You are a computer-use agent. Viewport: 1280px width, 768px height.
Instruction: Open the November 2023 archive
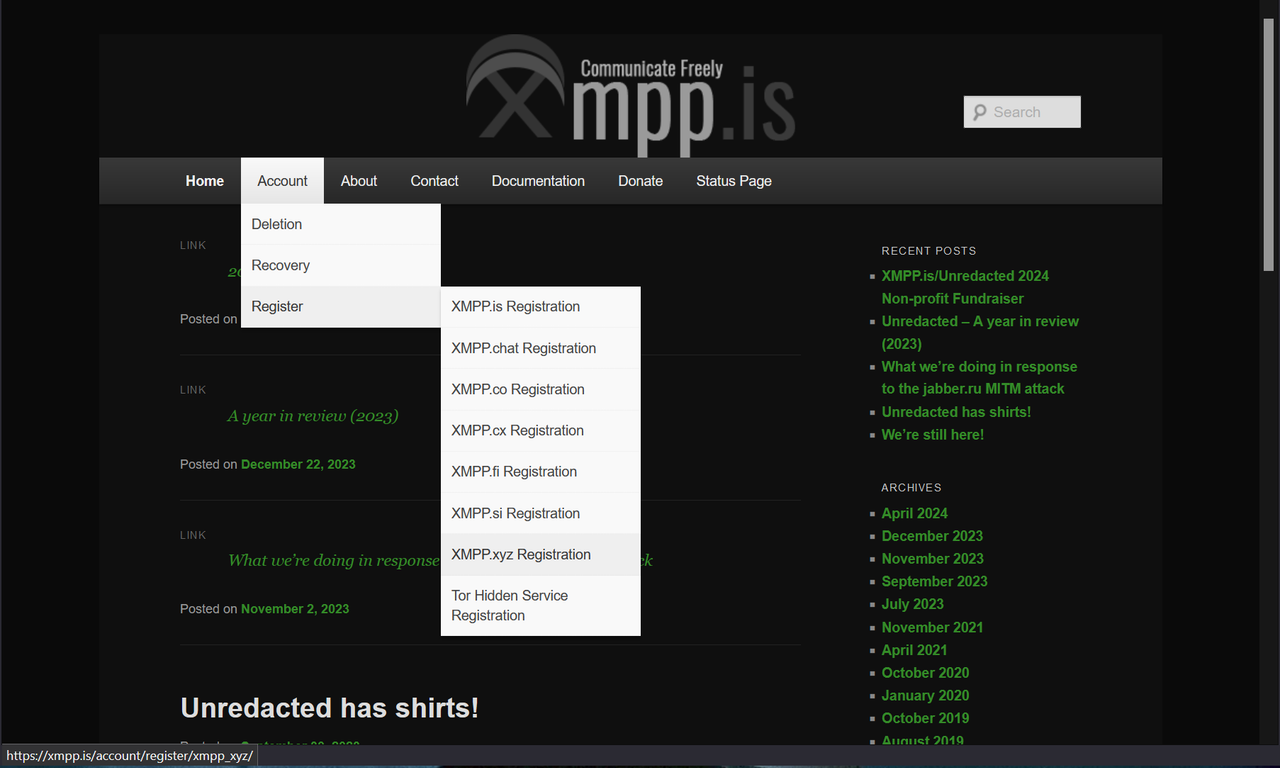[932, 559]
